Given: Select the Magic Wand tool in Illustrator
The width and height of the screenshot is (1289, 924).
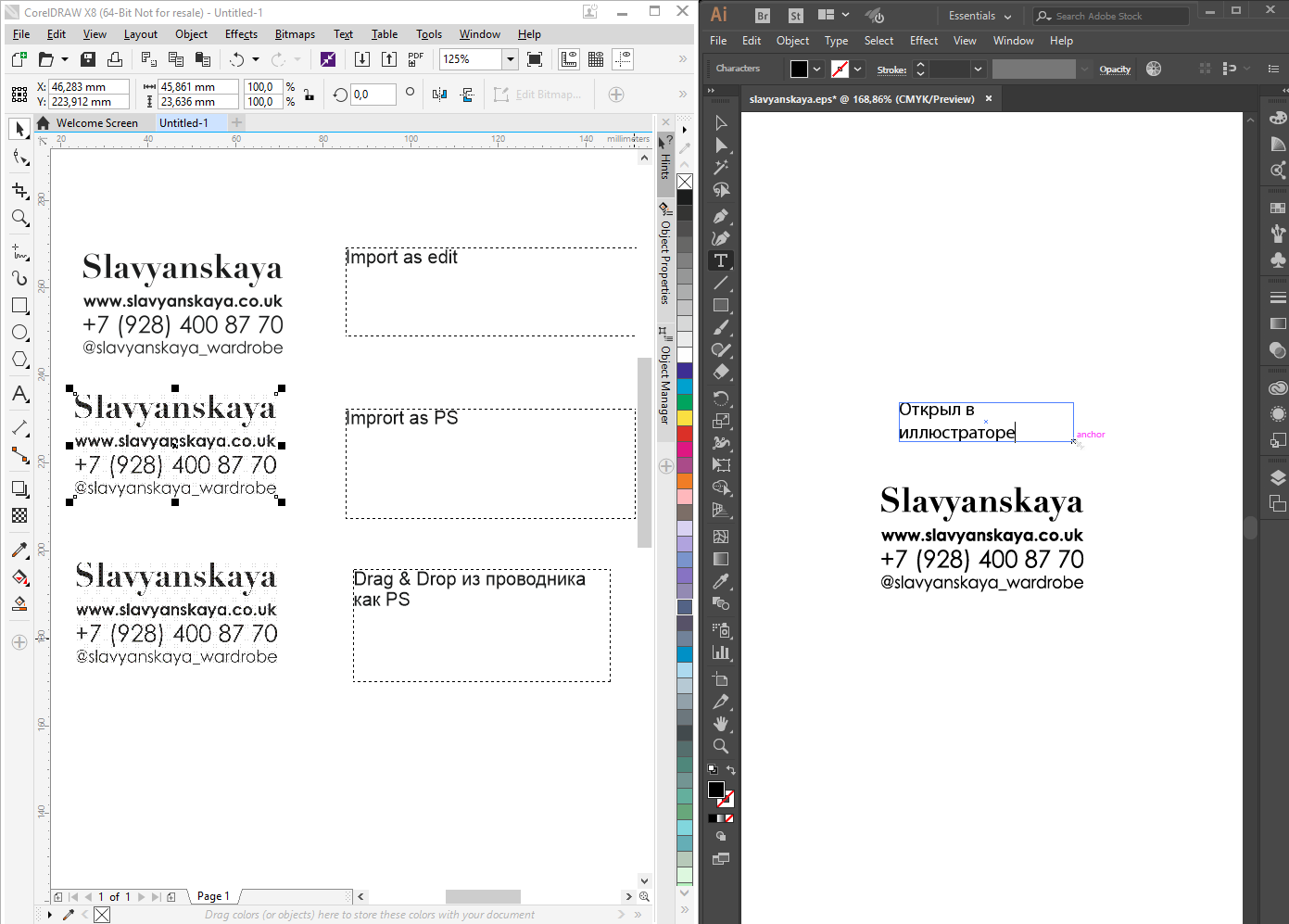Looking at the screenshot, I should pos(721,168).
